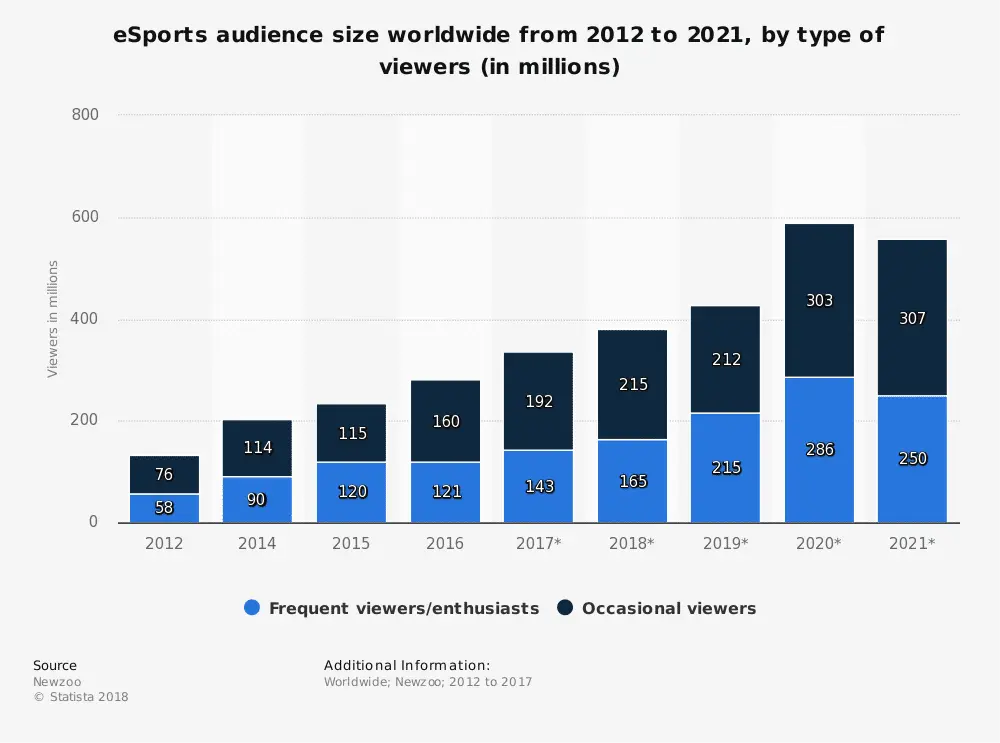Click the 2020* x-axis label
Viewport: 1000px width, 743px height.
click(818, 543)
